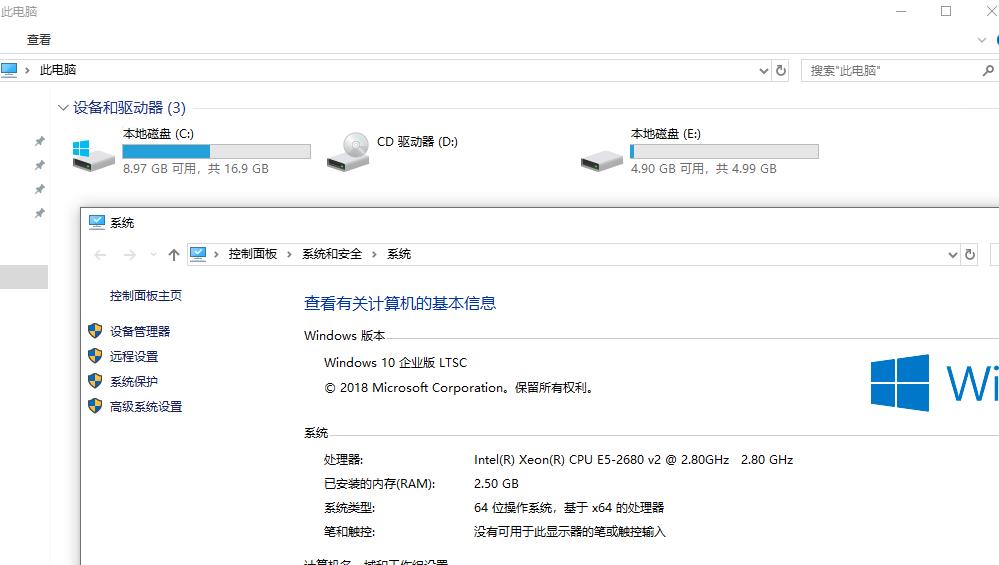Open the chevron dropdown before 控制面板 breadcrumb

click(217, 255)
